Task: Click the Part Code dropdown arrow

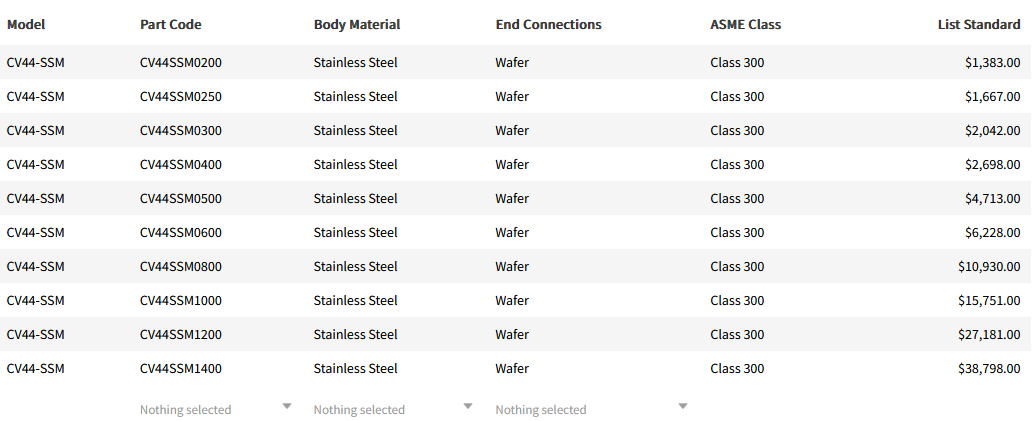Action: tap(287, 406)
